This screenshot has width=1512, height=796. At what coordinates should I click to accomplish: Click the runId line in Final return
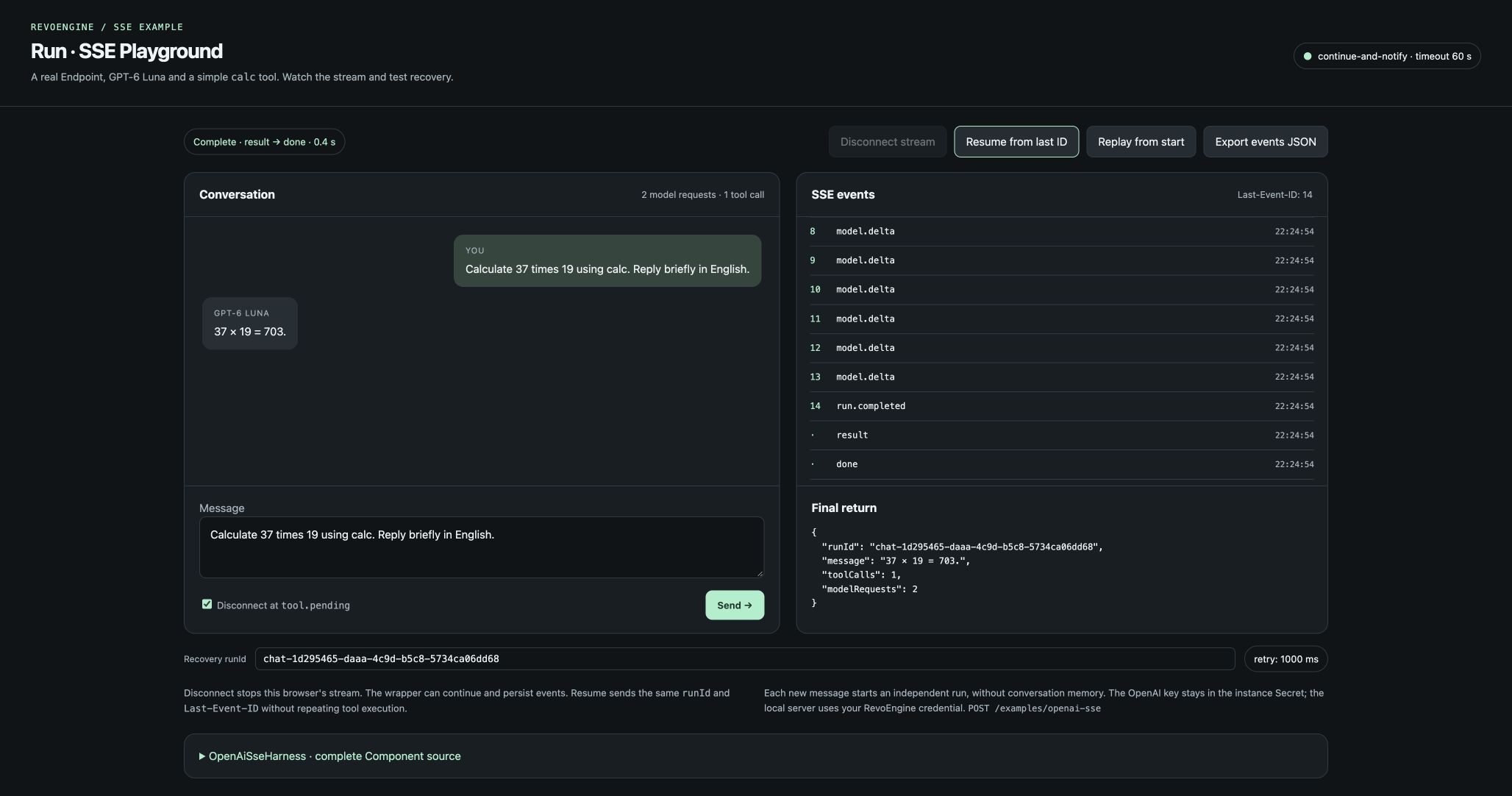(962, 547)
